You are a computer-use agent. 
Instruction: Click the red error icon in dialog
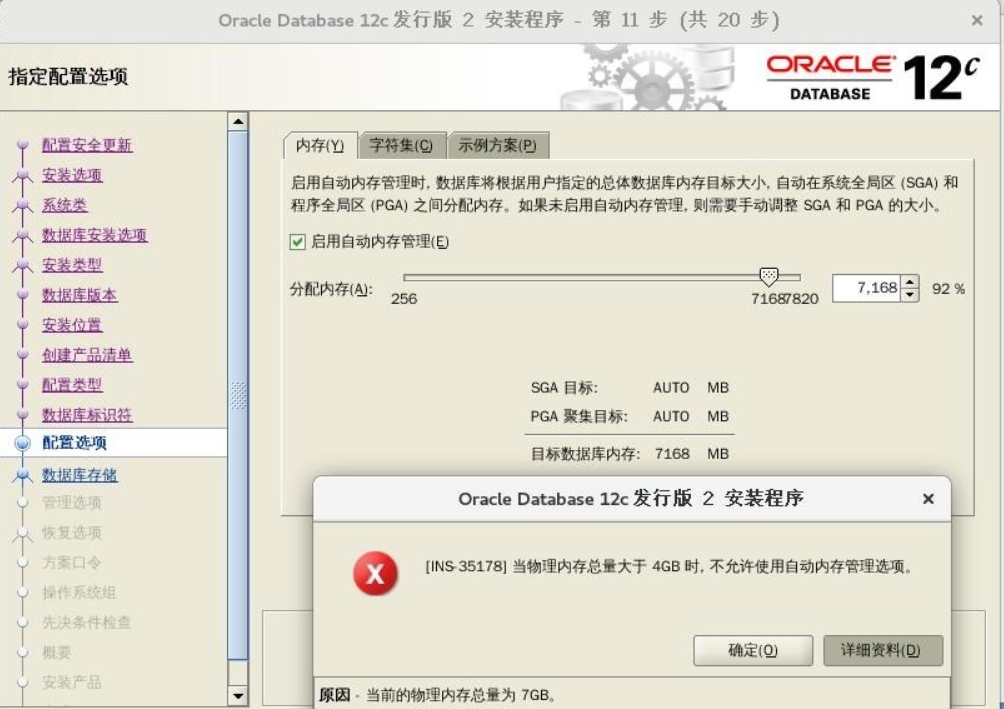coord(375,573)
